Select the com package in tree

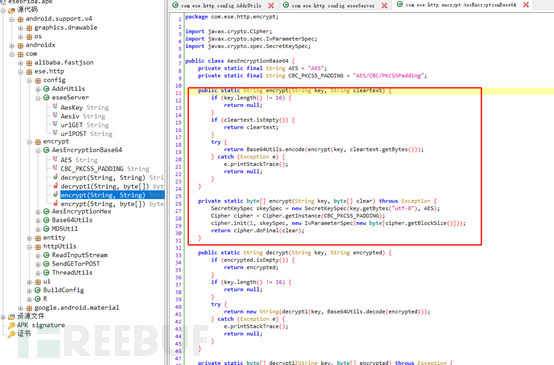tap(31, 54)
